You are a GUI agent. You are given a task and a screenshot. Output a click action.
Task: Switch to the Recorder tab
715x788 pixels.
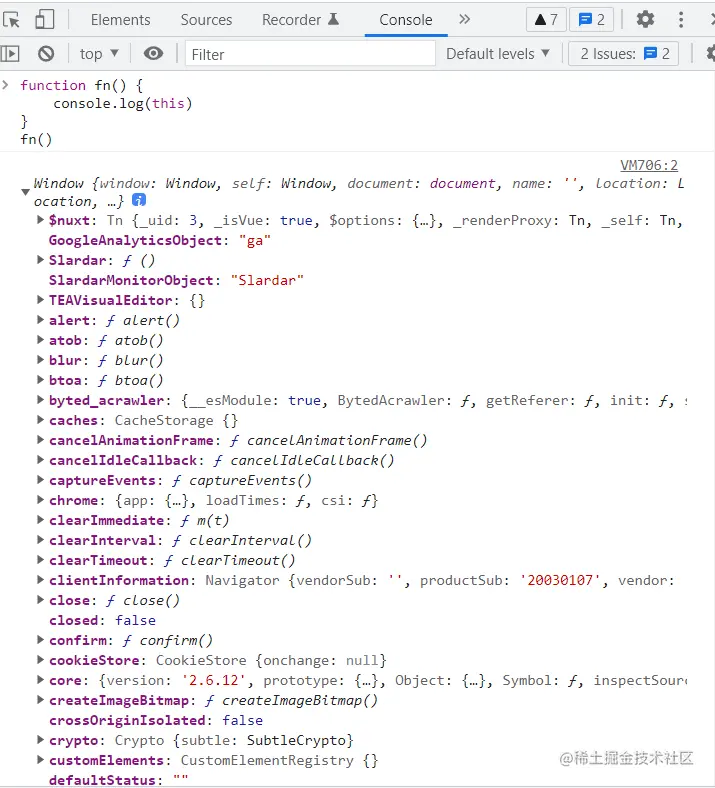(x=300, y=20)
